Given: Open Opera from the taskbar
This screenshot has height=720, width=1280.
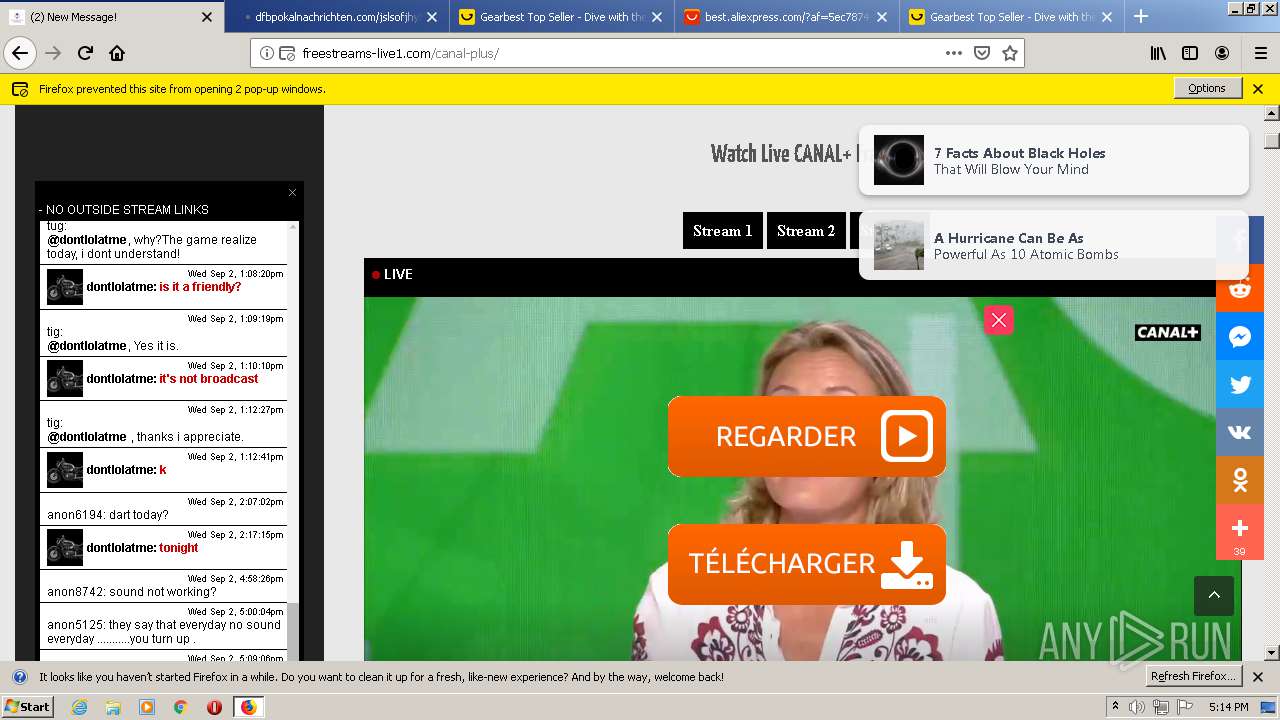Looking at the screenshot, I should point(214,707).
